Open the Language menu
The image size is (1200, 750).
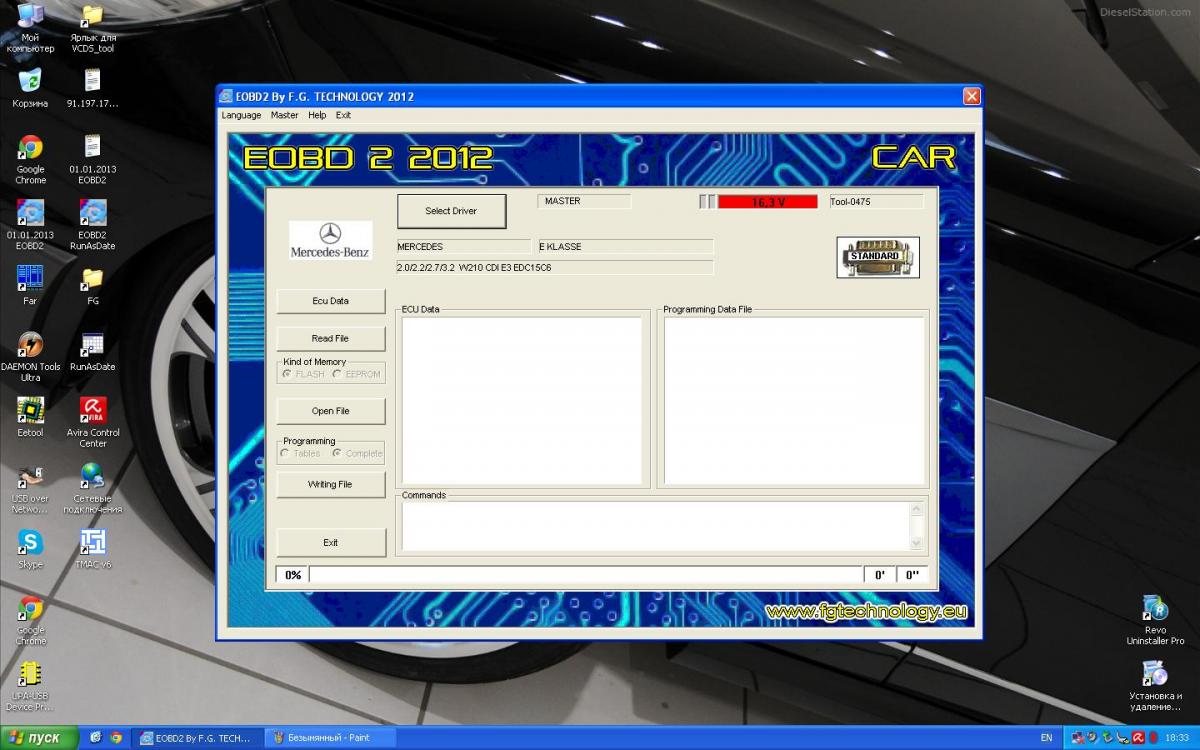coord(241,115)
